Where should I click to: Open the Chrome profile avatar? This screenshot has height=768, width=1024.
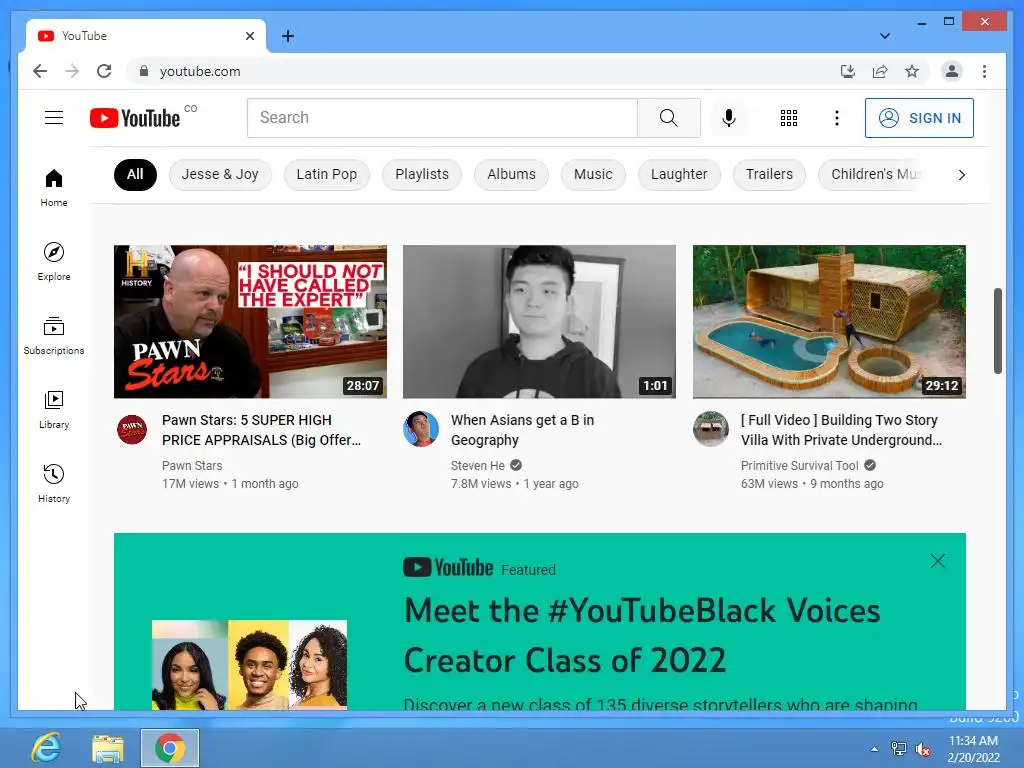[x=952, y=71]
